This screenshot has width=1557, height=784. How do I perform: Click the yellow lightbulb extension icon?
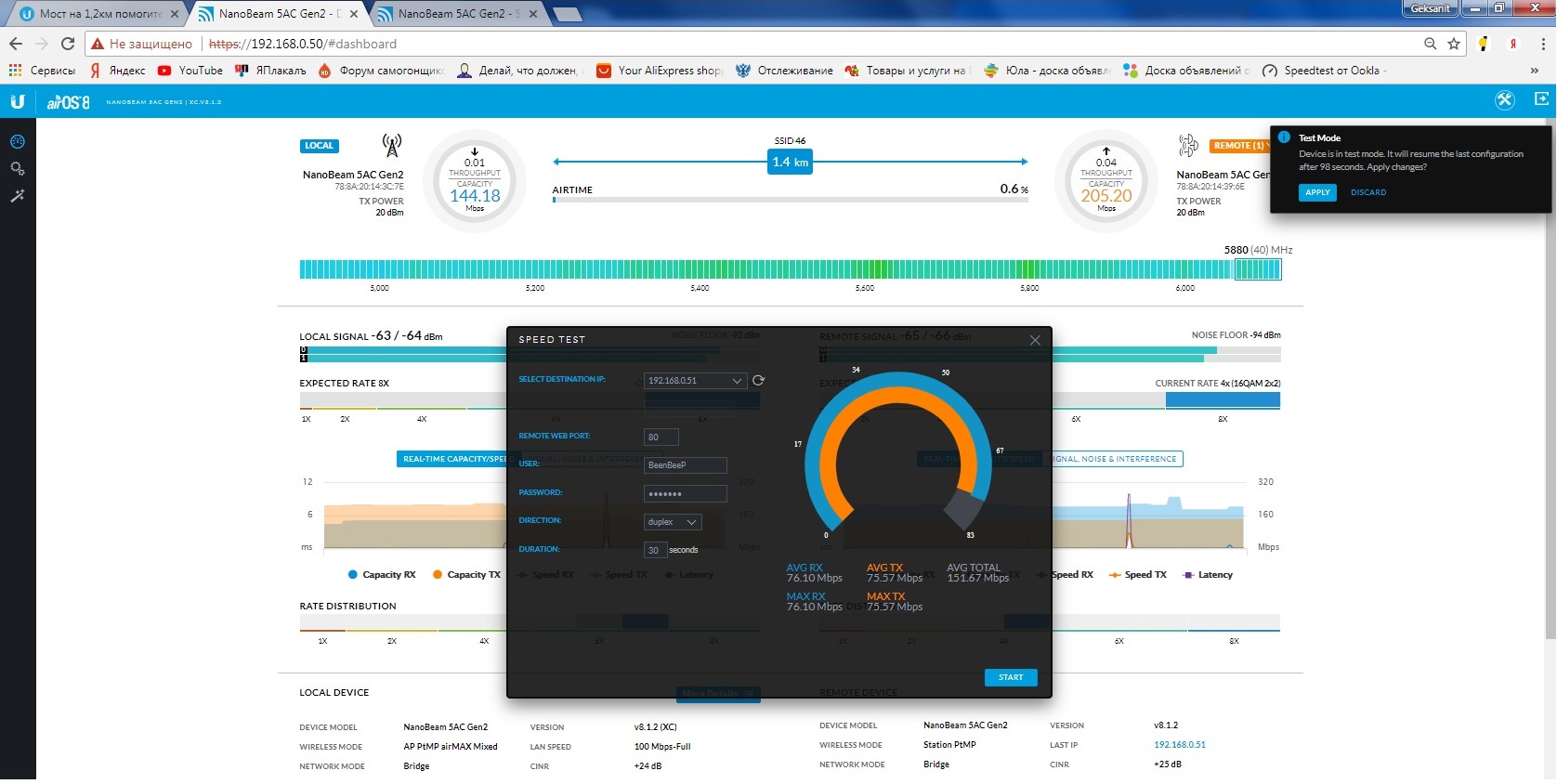click(x=1484, y=44)
